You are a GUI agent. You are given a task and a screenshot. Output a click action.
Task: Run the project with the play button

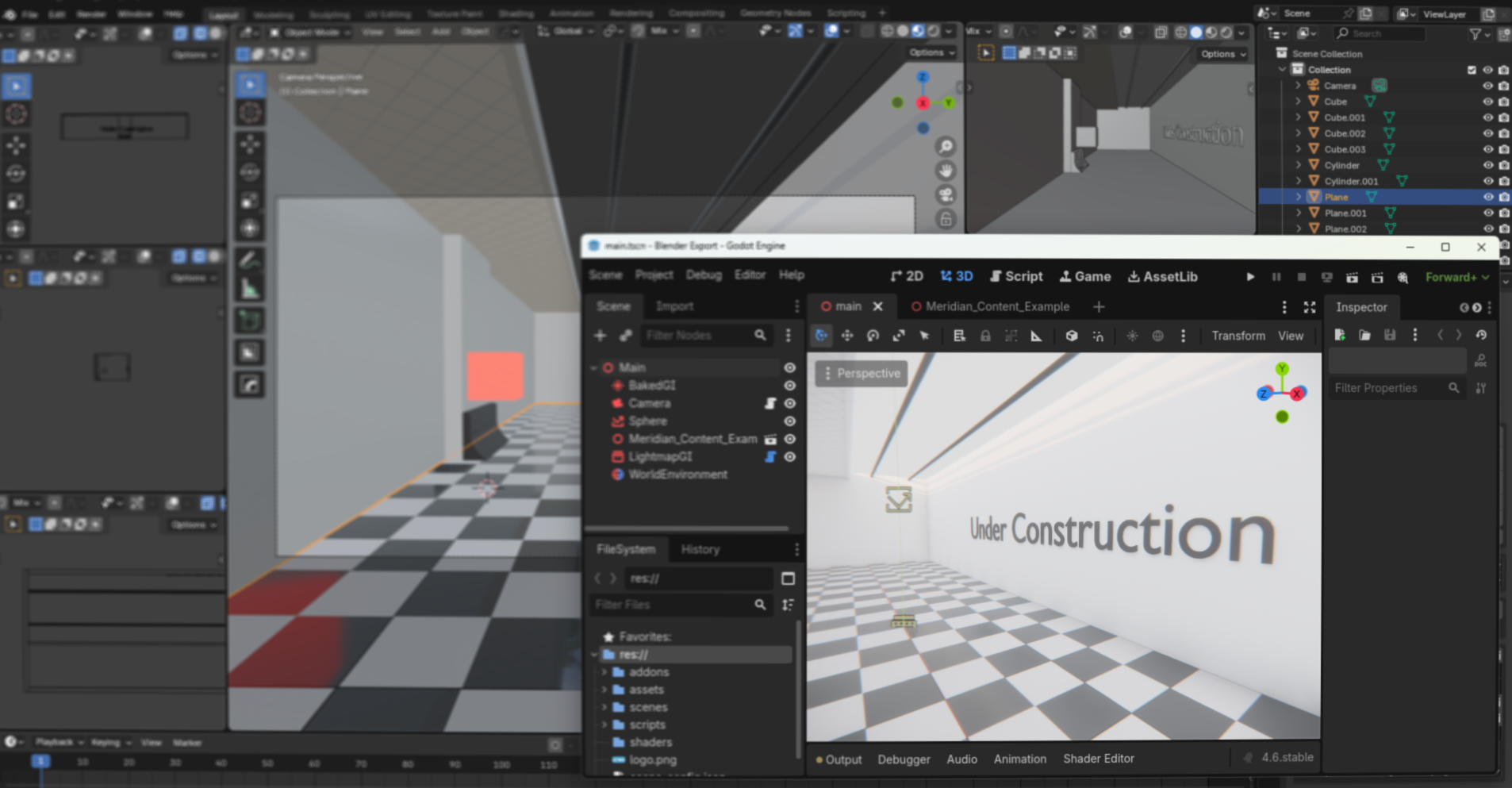tap(1250, 277)
